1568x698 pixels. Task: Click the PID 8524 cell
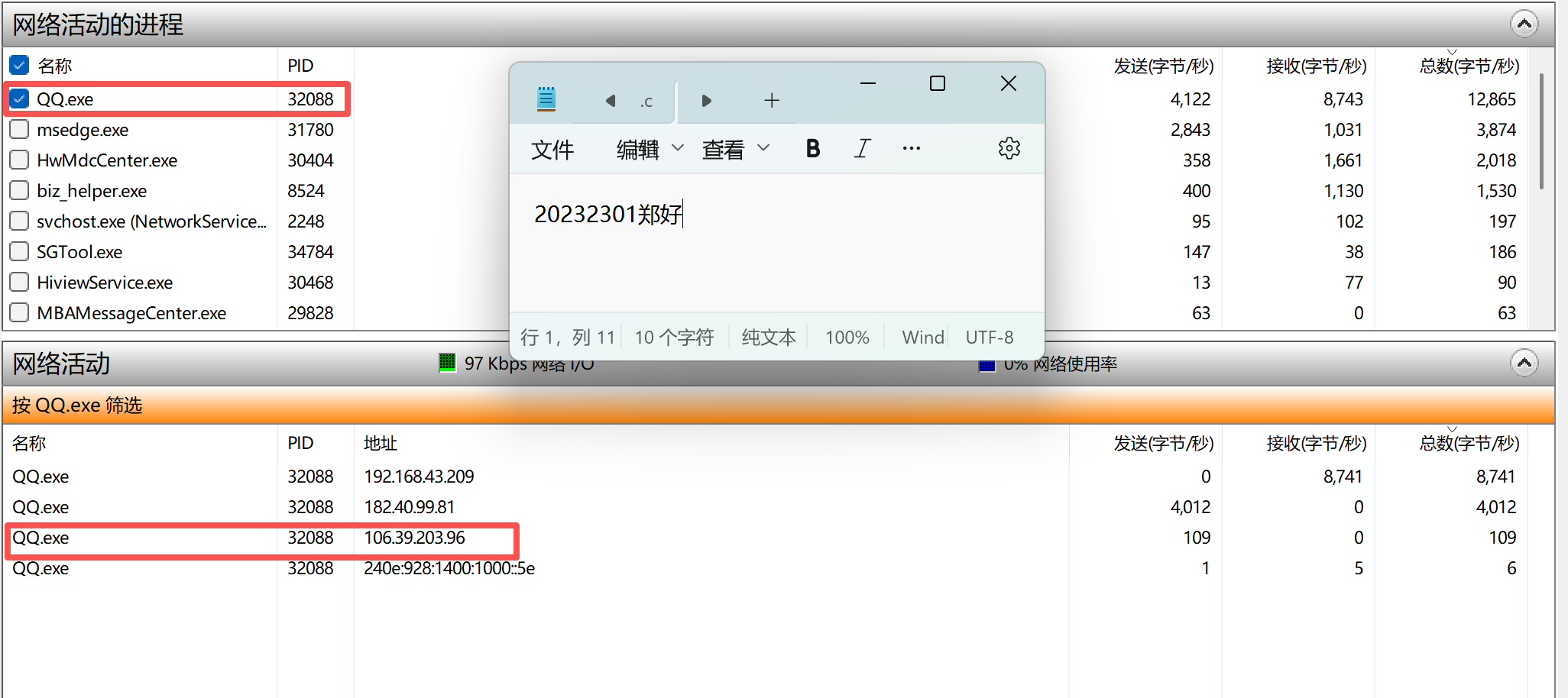[306, 191]
